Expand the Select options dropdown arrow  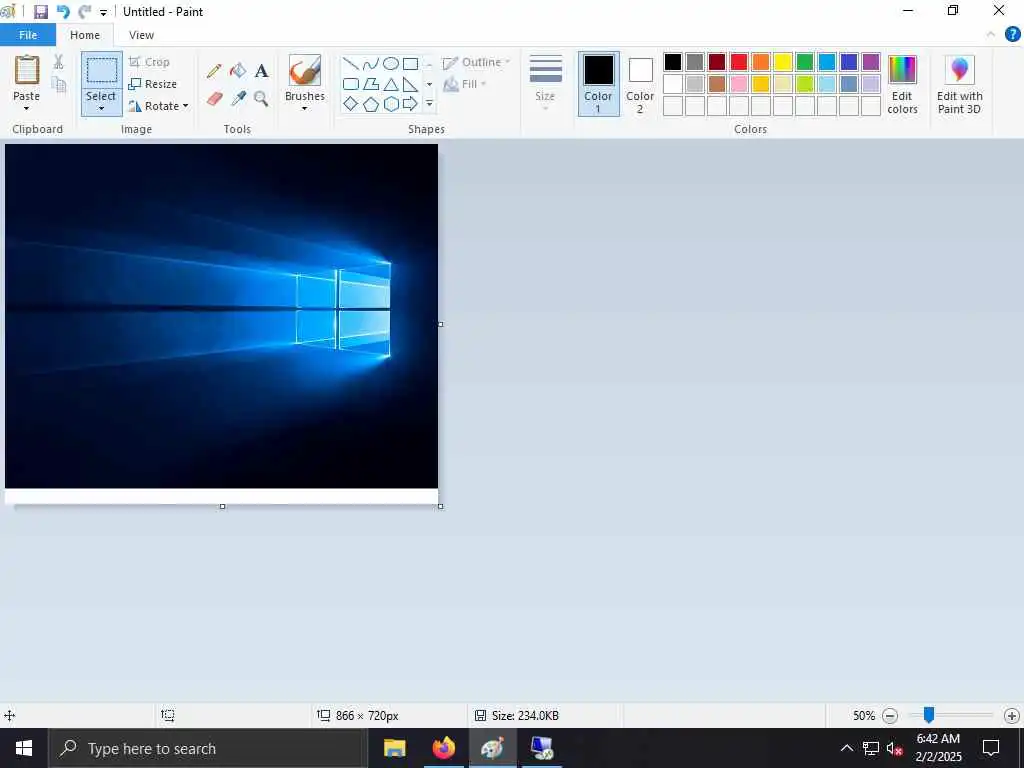coord(102,103)
